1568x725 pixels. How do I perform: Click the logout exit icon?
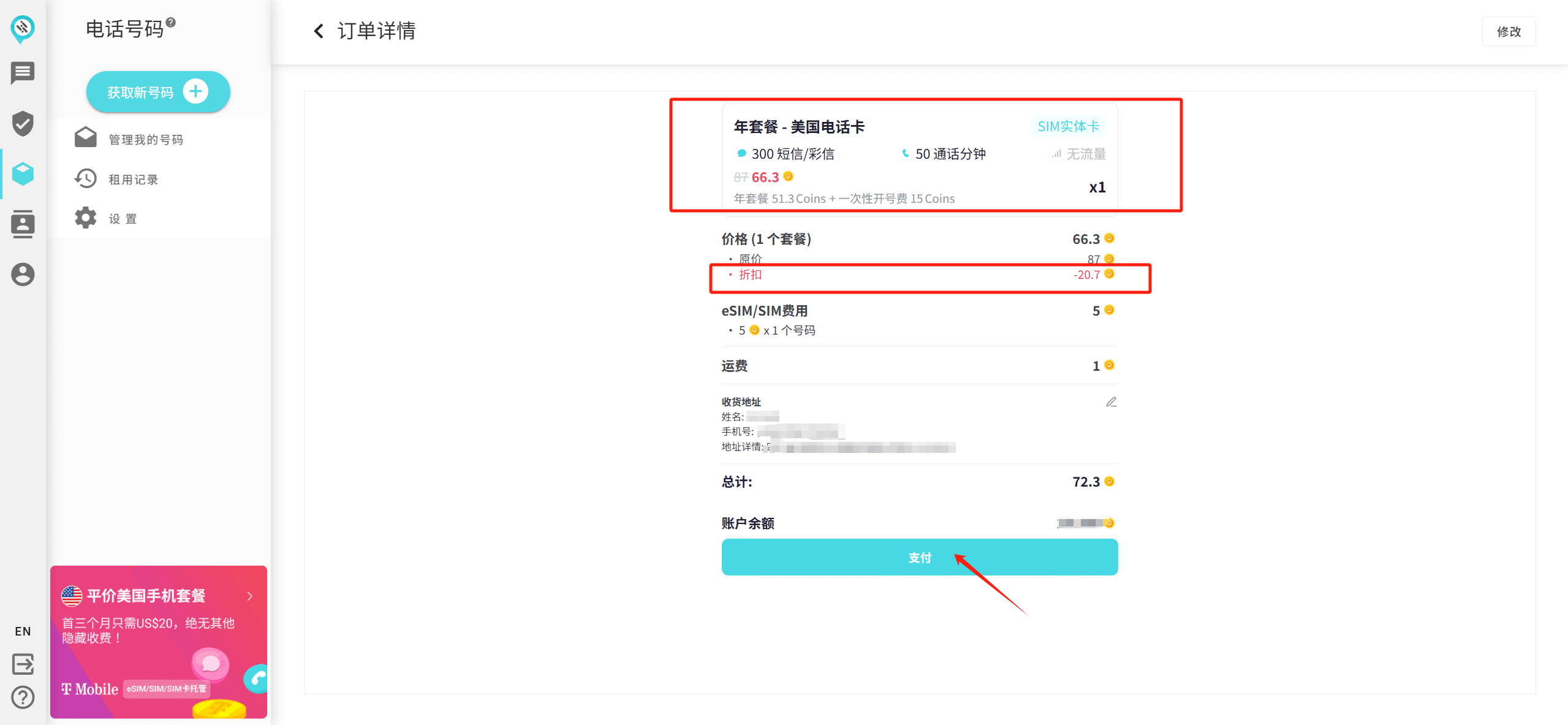coord(23,664)
